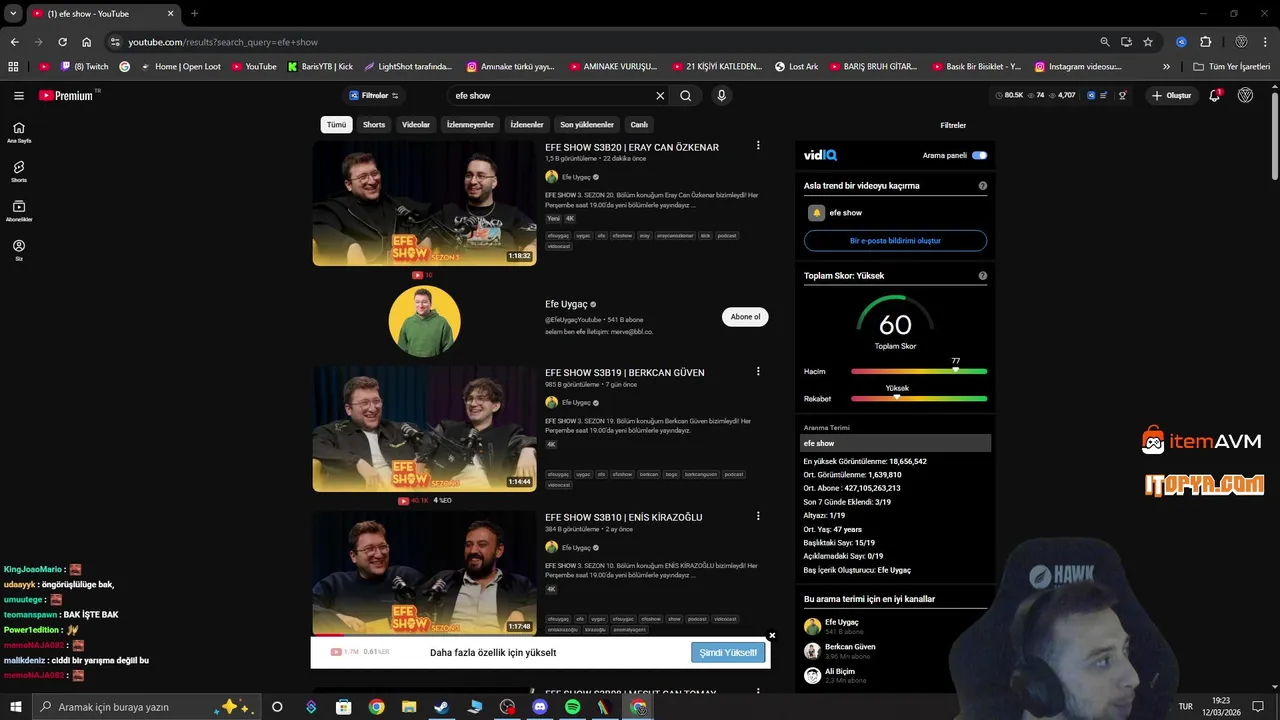The image size is (1280, 720).
Task: Select the Canlı filter chip
Action: tap(639, 125)
